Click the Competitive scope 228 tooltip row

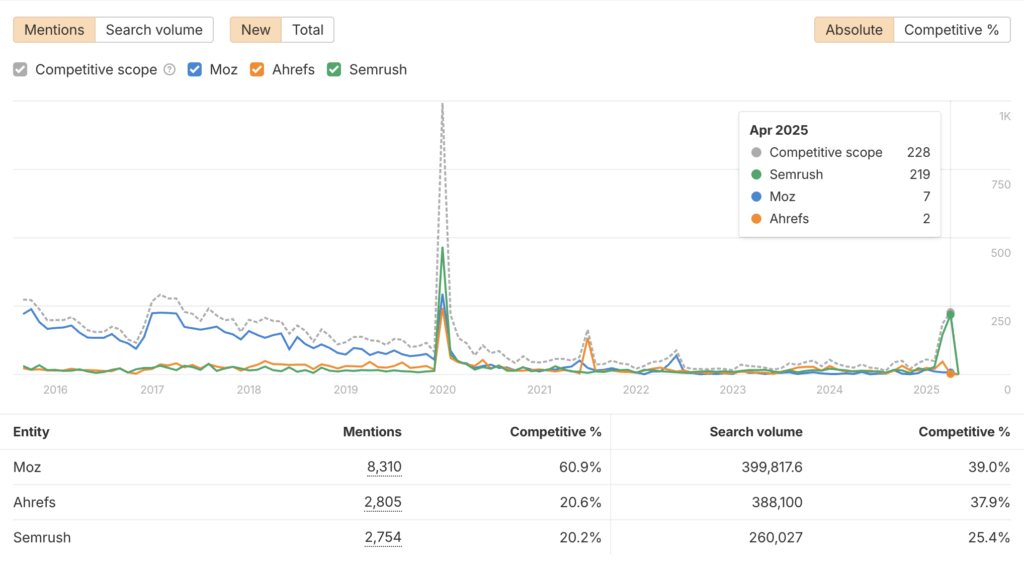tap(840, 152)
